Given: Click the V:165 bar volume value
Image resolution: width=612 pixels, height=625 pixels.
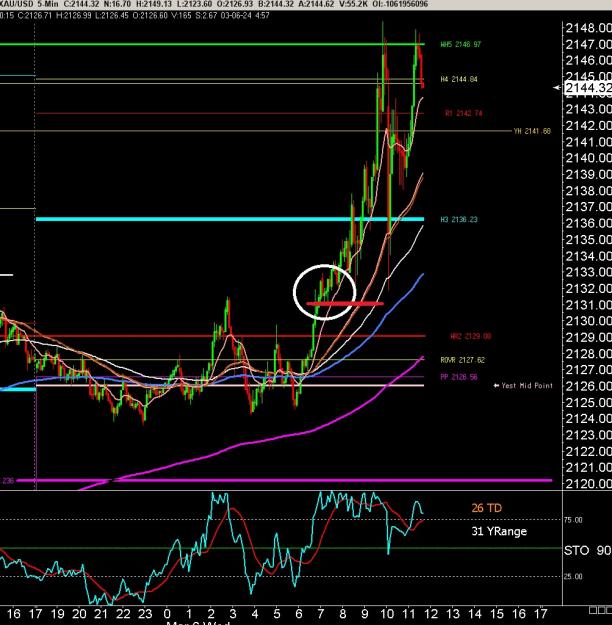Looking at the screenshot, I should point(181,16).
